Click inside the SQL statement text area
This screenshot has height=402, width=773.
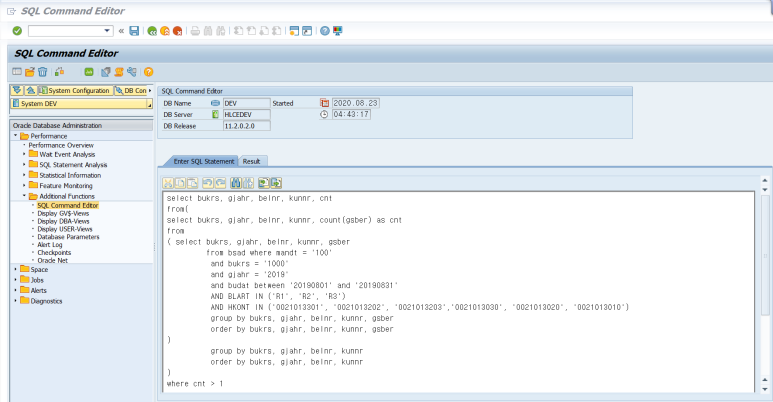click(x=450, y=290)
